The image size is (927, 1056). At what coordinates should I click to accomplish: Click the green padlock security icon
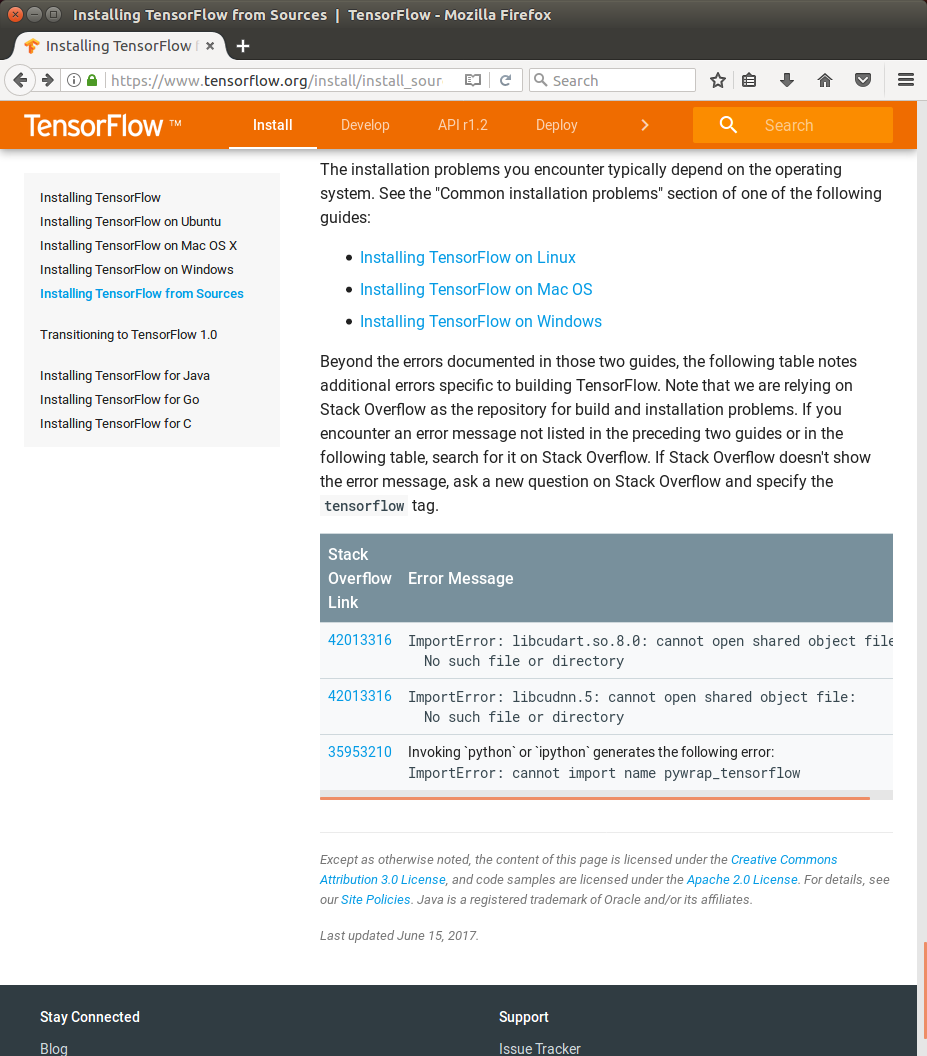pos(92,80)
